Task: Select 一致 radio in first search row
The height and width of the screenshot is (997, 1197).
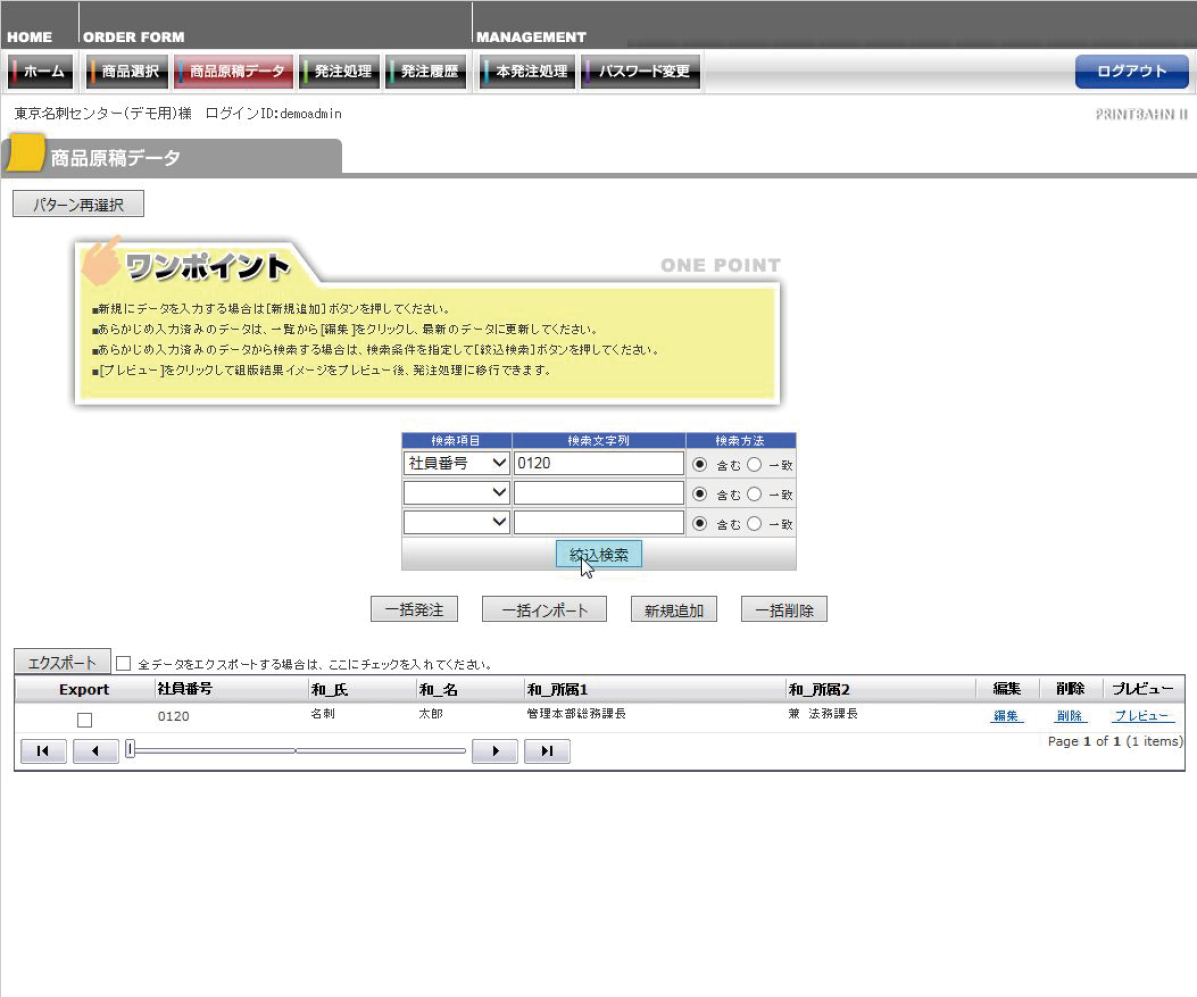Action: pyautogui.click(x=754, y=464)
